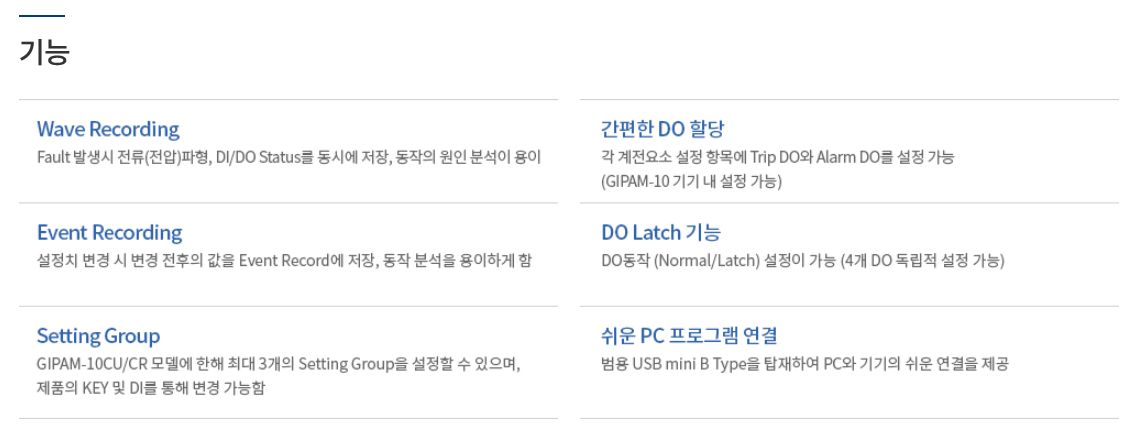1146x446 pixels.
Task: Click the 범용 USB mini B Type description
Action: point(804,364)
